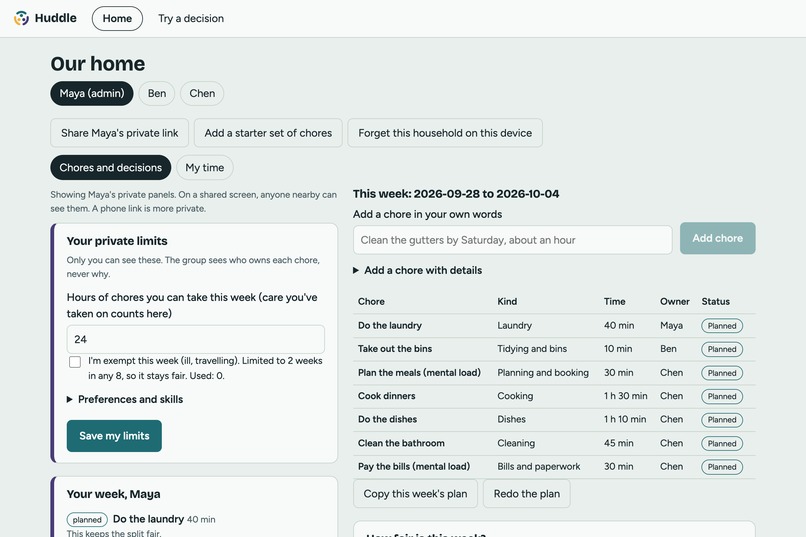
Task: Click Planned status for Do the dishes
Action: pyautogui.click(x=722, y=420)
